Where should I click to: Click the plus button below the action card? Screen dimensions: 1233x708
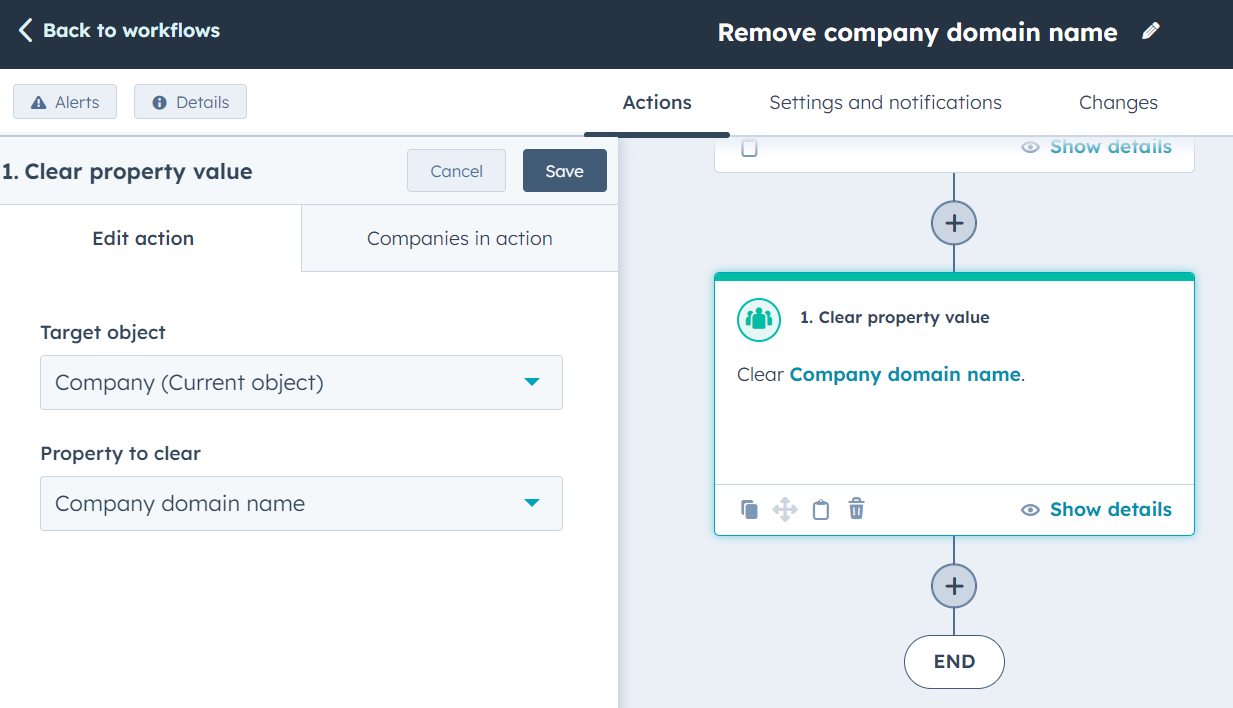click(953, 586)
